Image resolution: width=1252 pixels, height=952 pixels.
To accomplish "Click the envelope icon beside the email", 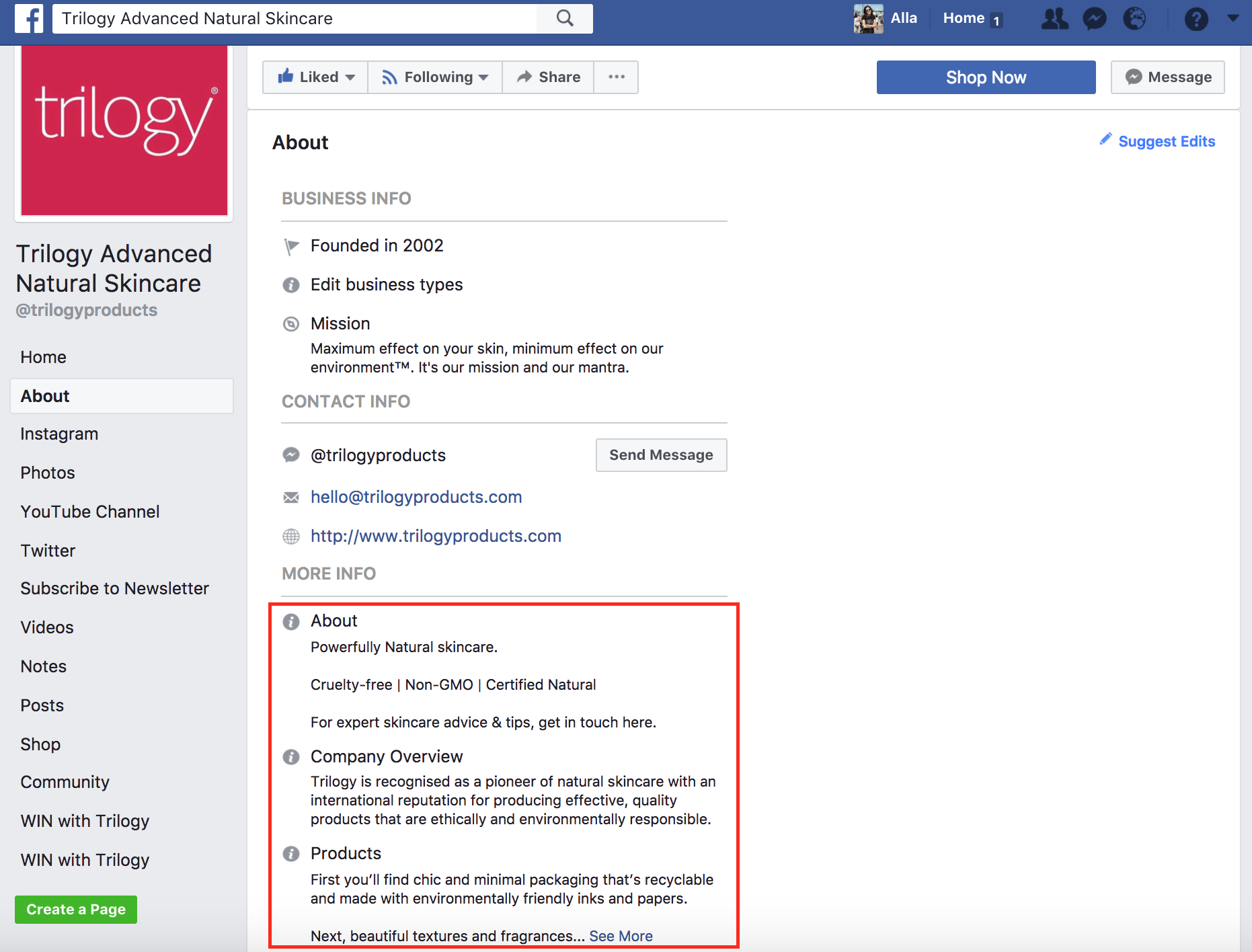I will (290, 498).
